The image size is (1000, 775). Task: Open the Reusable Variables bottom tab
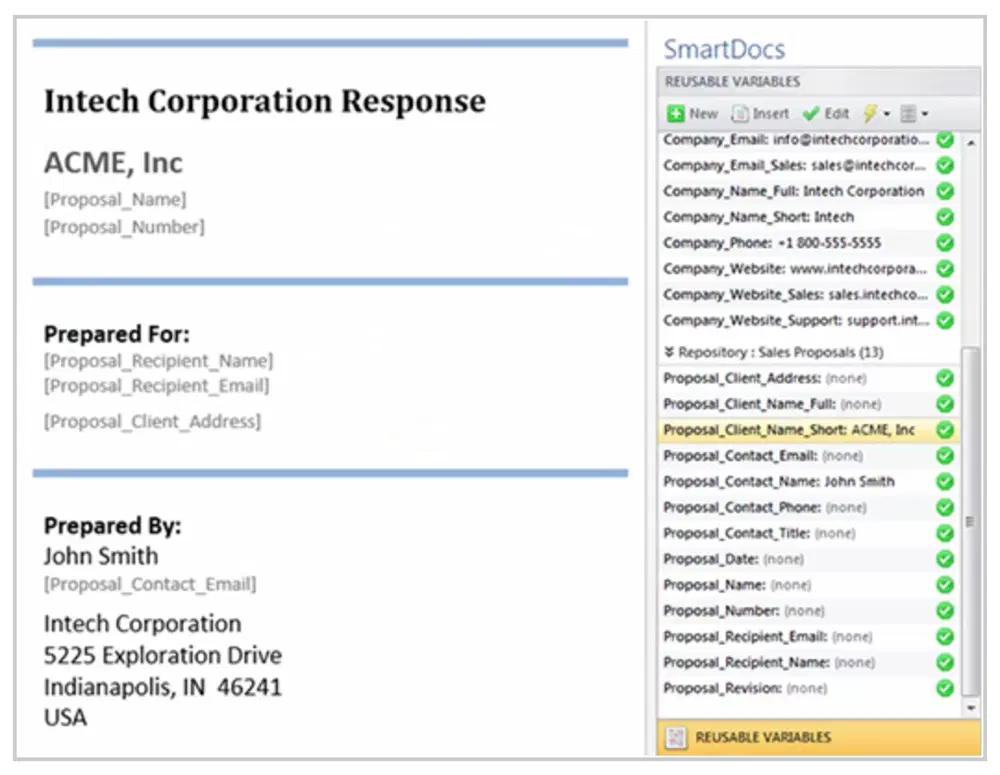coord(819,737)
